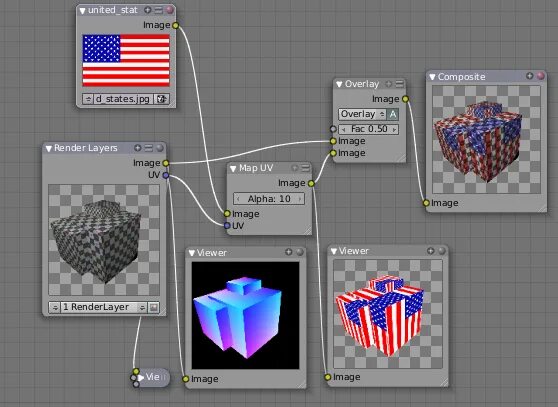Select flag-mapped cube preview in Viewer node
This screenshot has height=407, width=558.
coord(388,314)
